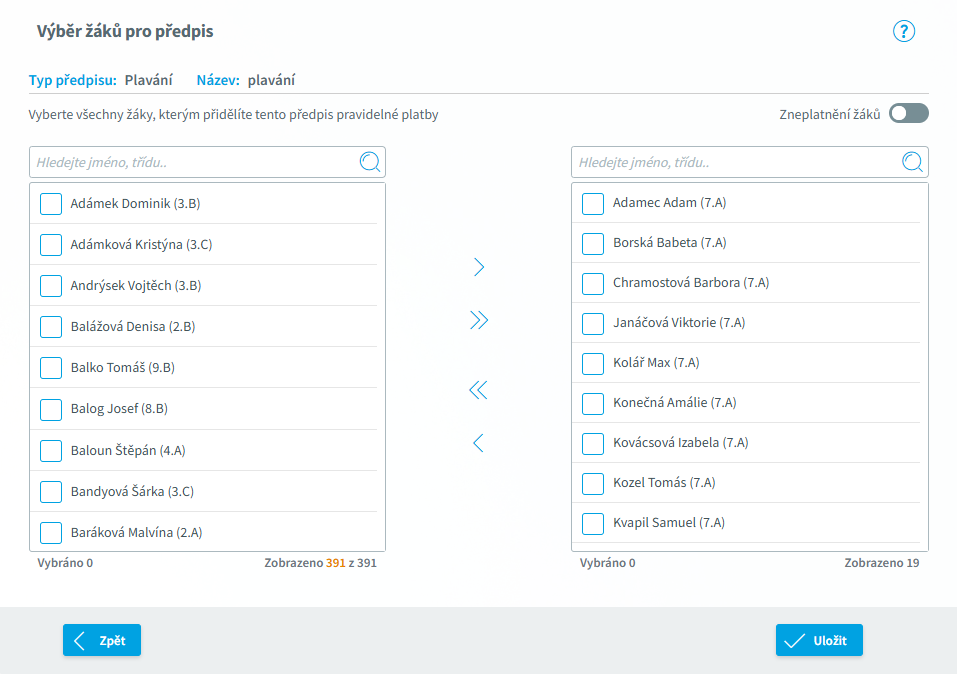The height and width of the screenshot is (674, 957).
Task: Click the search magnifier in left list
Action: pyautogui.click(x=370, y=162)
